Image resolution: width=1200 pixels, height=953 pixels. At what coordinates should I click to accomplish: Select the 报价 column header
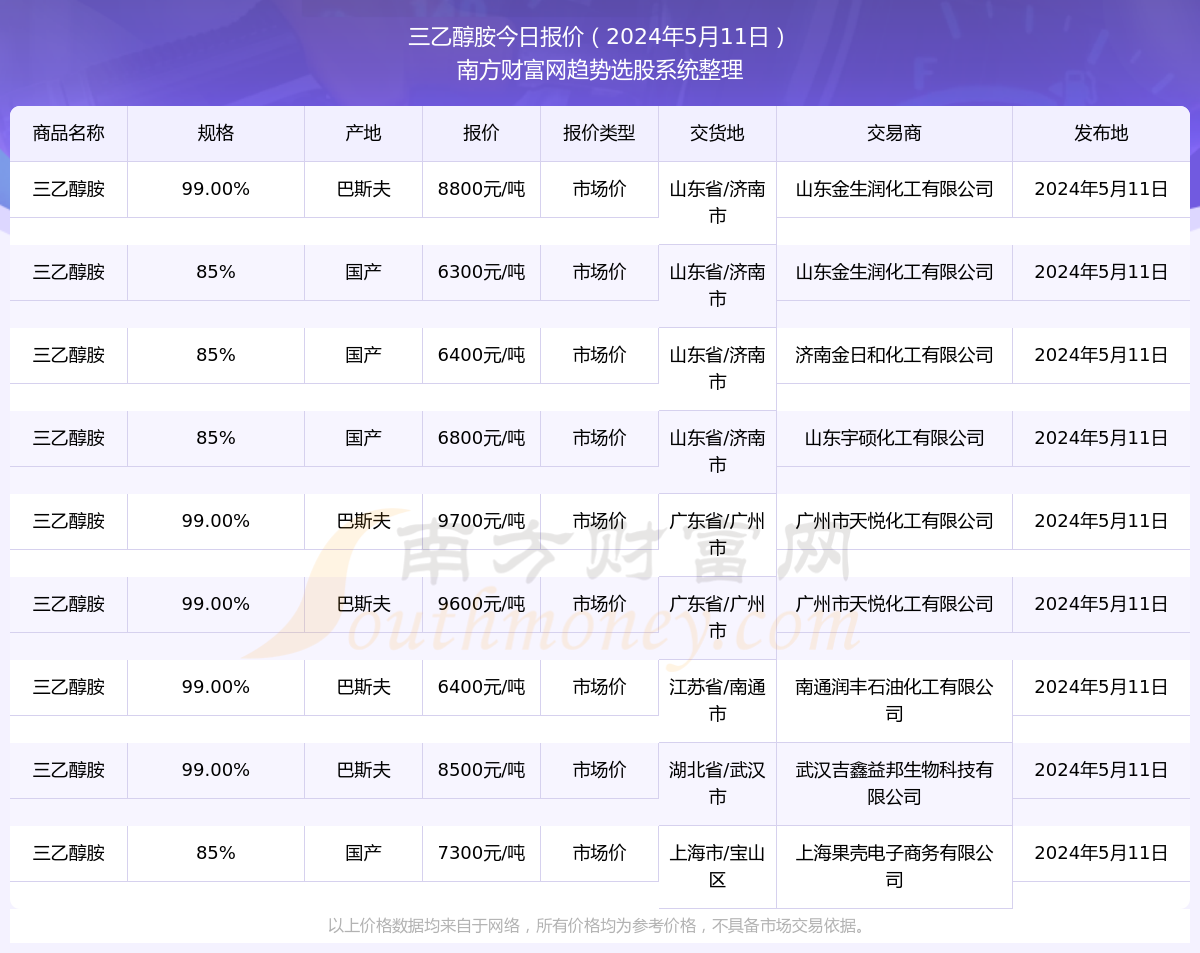481,133
